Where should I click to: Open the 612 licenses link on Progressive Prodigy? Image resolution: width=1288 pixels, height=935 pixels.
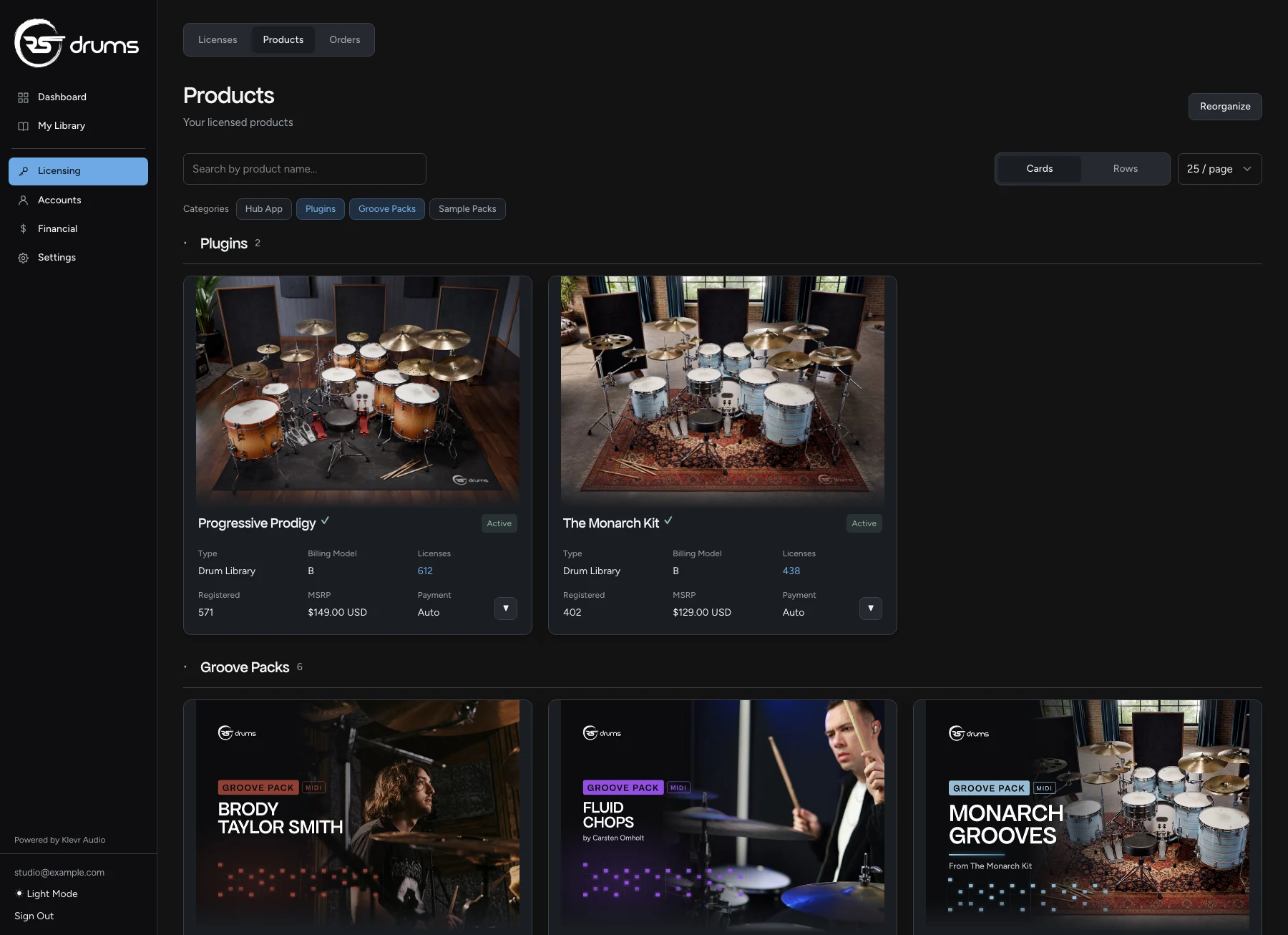click(425, 571)
